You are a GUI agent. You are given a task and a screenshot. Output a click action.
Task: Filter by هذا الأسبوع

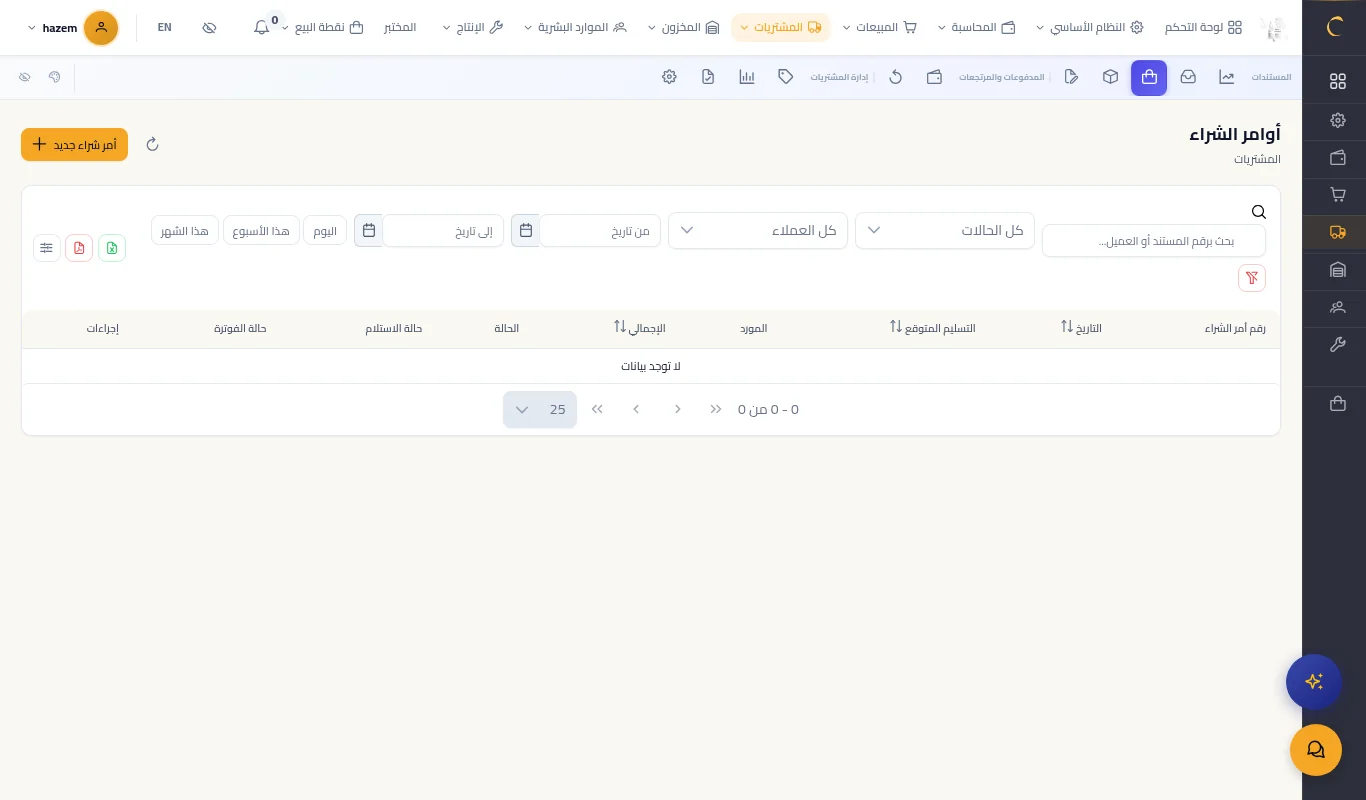click(261, 231)
